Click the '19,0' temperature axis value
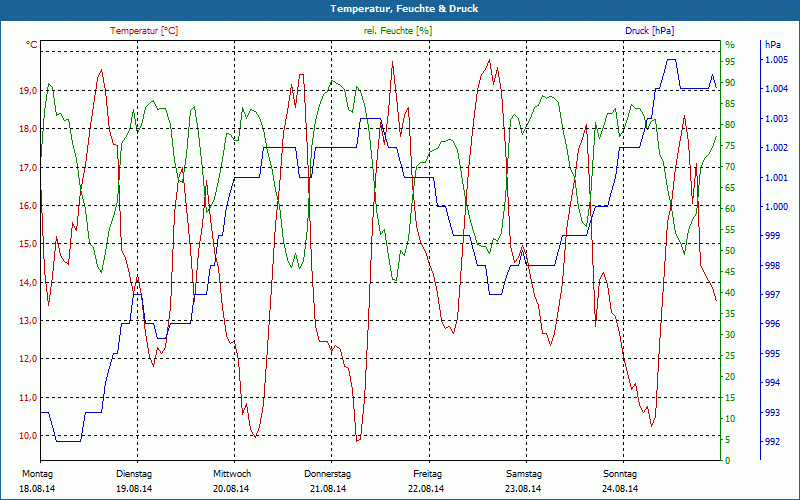The width and height of the screenshot is (800, 500). coord(29,91)
